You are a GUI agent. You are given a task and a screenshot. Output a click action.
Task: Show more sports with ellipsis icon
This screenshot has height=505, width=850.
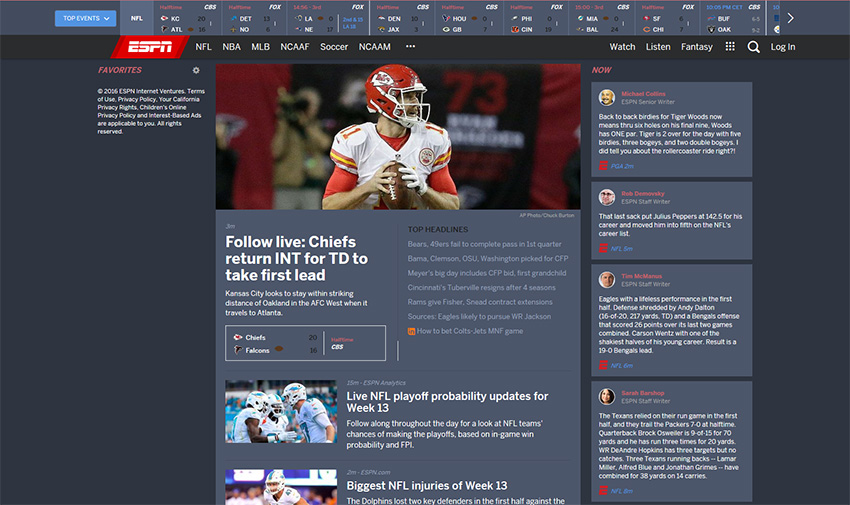(x=410, y=47)
